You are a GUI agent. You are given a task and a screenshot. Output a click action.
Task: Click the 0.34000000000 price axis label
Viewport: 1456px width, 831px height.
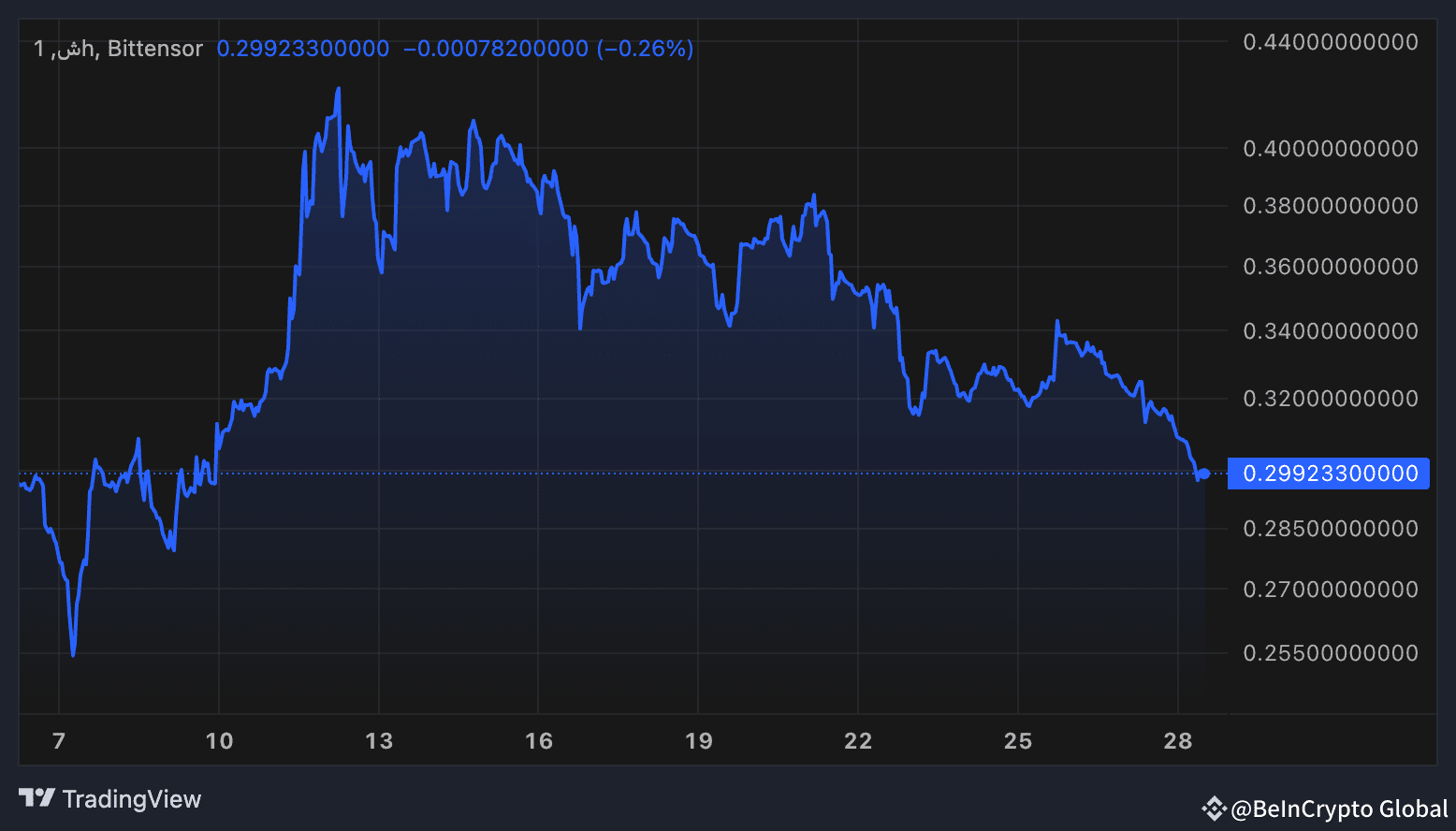pos(1331,331)
